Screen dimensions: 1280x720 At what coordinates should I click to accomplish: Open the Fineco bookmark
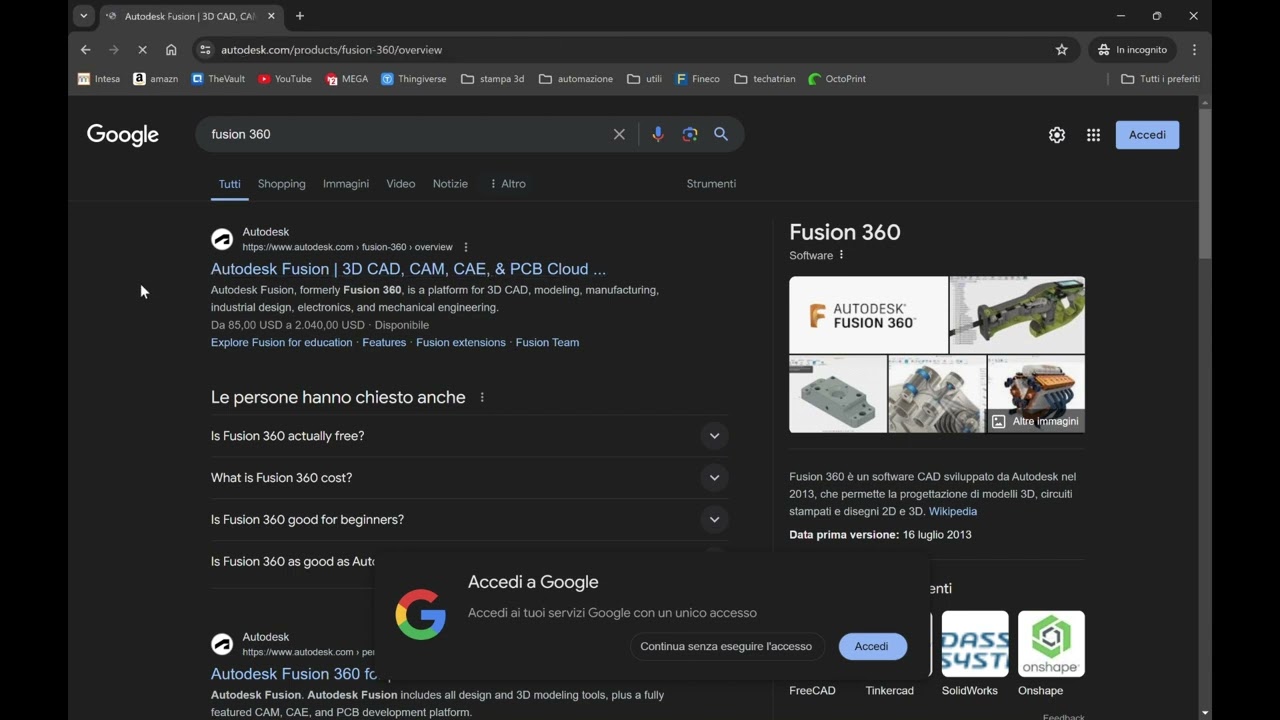697,79
